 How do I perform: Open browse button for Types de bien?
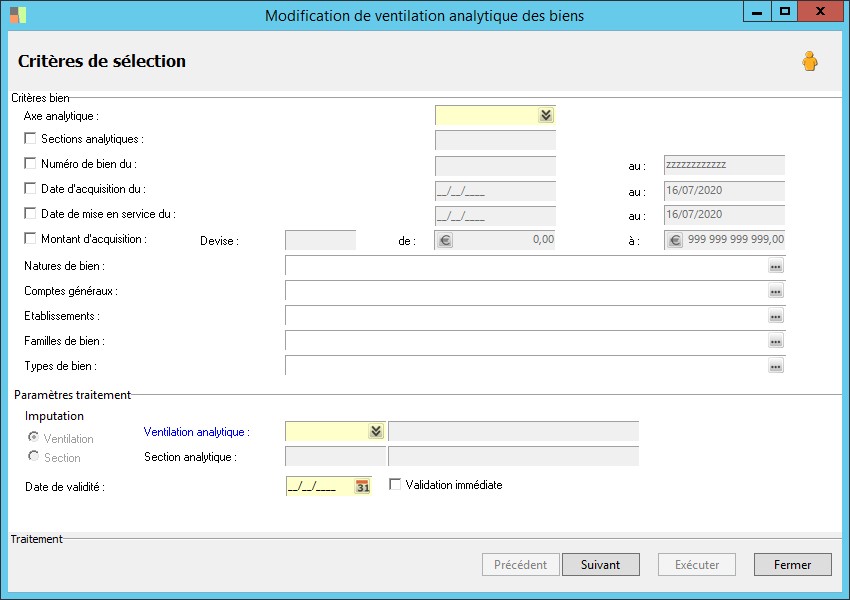pos(775,366)
